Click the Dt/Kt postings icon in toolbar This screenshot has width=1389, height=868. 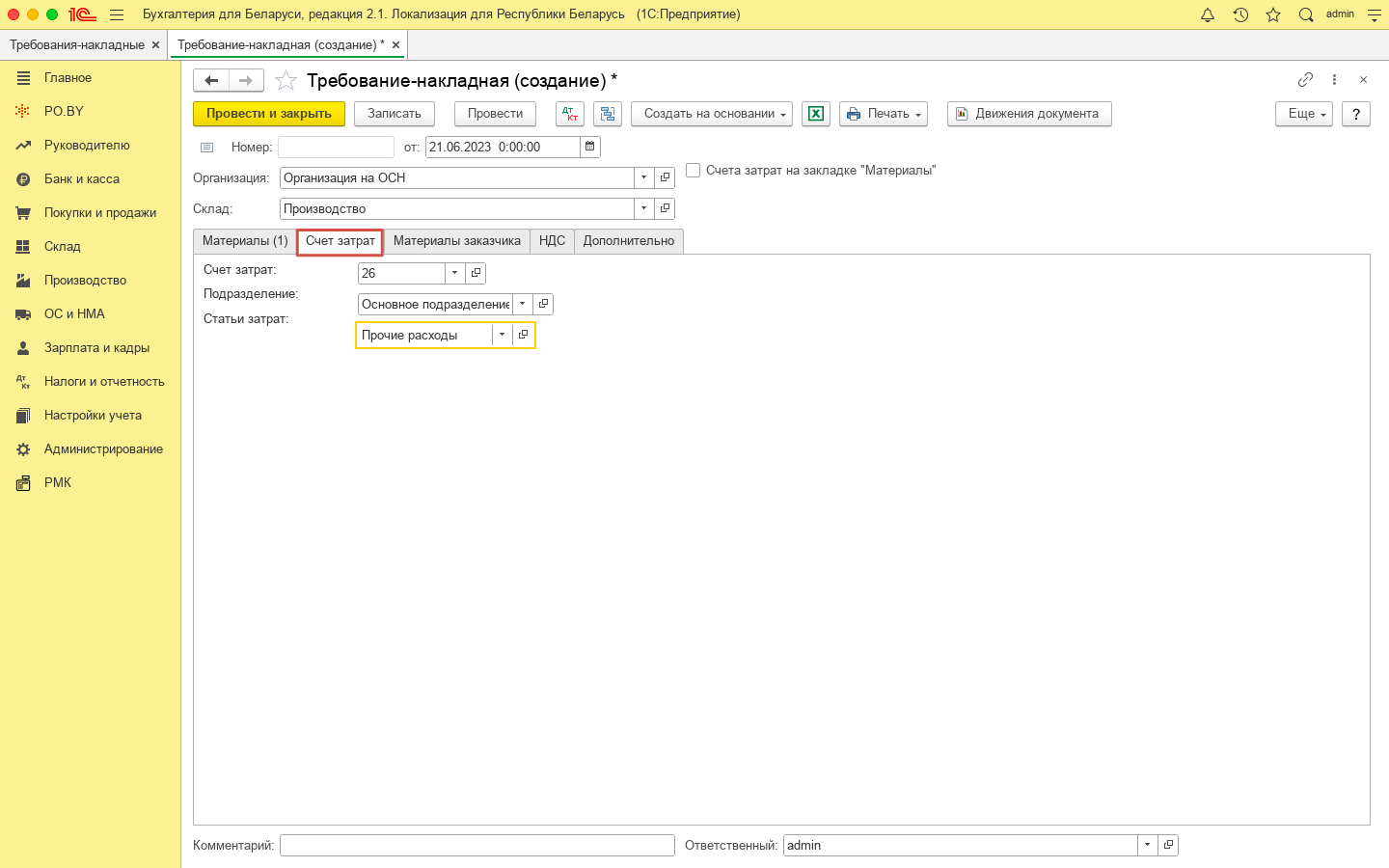[570, 114]
